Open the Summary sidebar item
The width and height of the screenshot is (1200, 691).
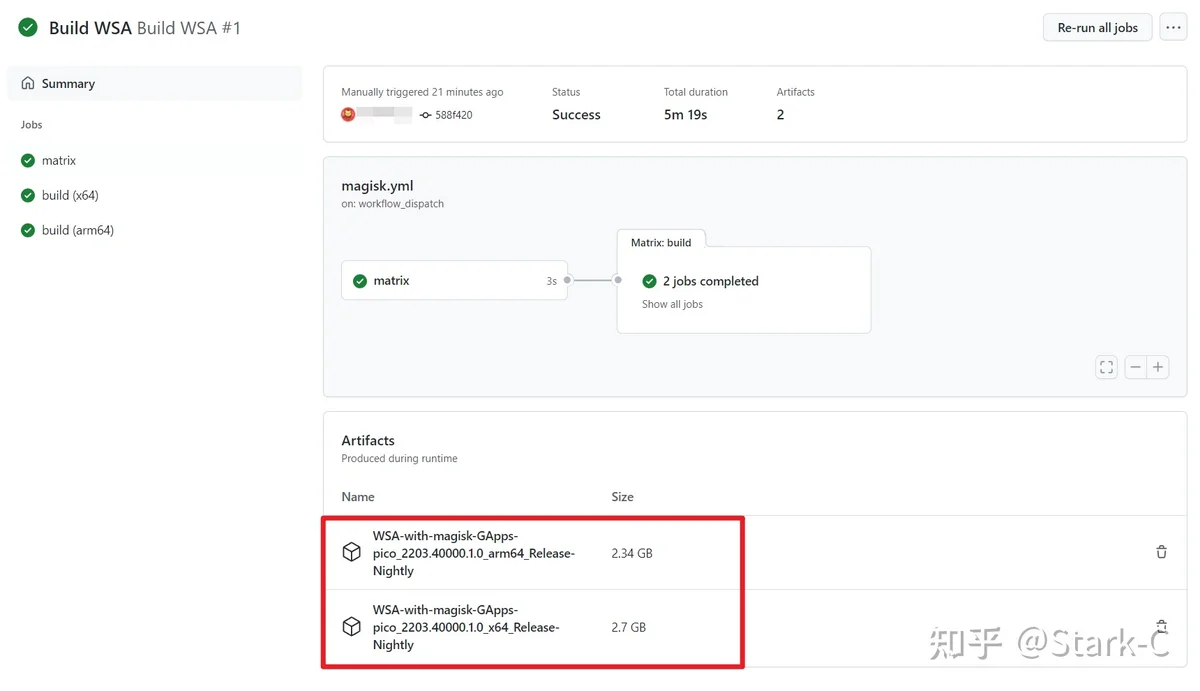click(x=154, y=83)
